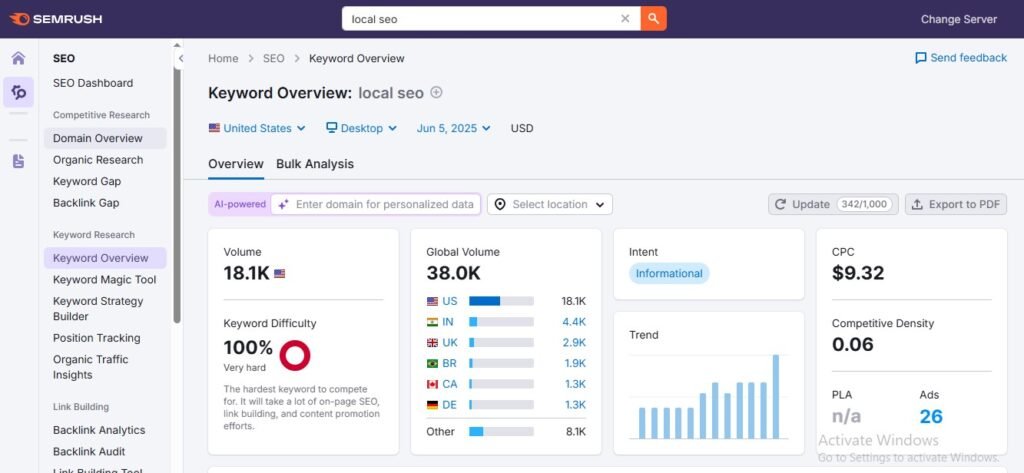Open the Desktop device dropdown
This screenshot has height=473, width=1024.
click(361, 128)
